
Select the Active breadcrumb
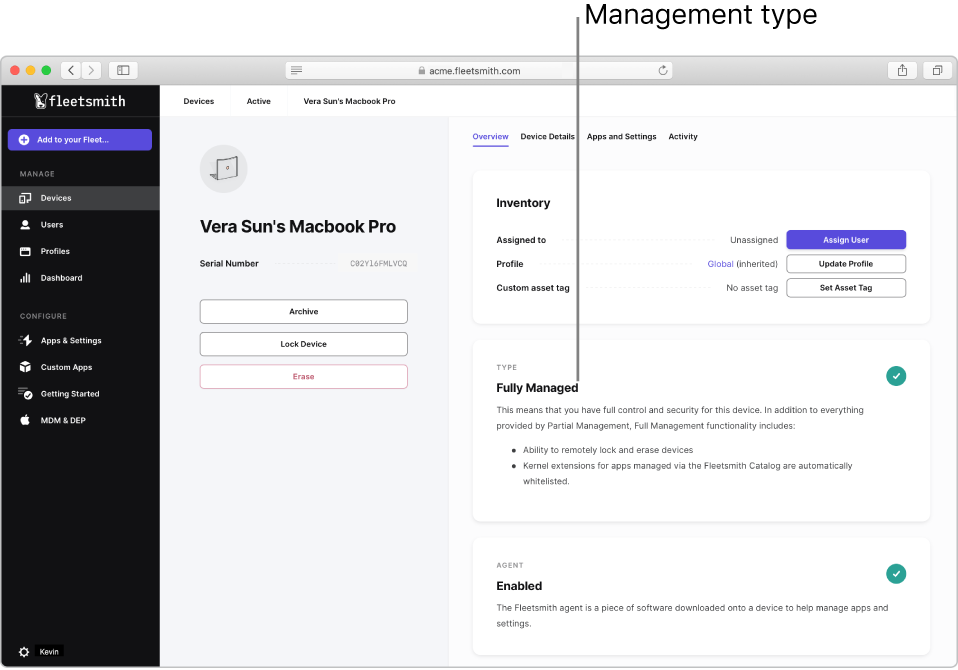(258, 101)
